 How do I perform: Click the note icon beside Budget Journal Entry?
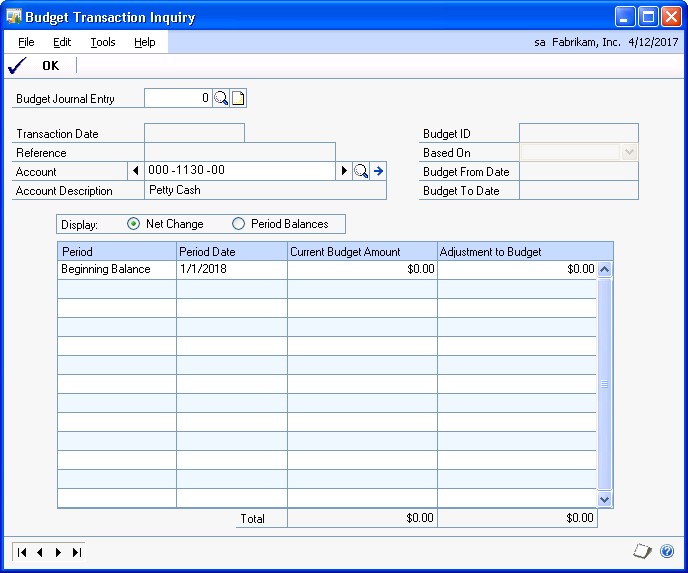point(238,98)
